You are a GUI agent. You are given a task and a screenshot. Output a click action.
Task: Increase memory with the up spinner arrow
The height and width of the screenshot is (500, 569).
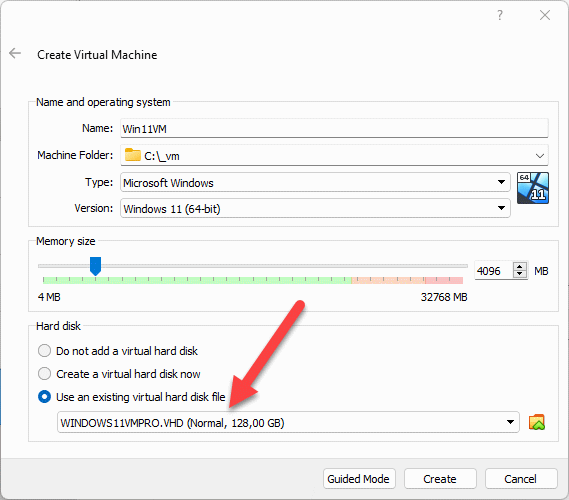[520, 267]
